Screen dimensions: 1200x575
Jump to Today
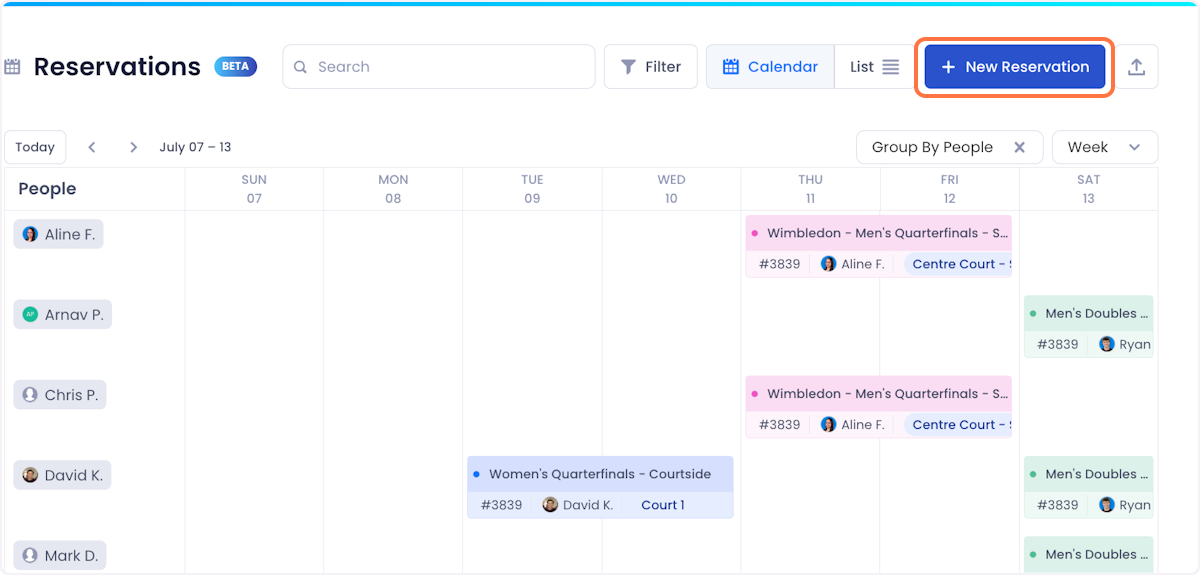pos(35,147)
